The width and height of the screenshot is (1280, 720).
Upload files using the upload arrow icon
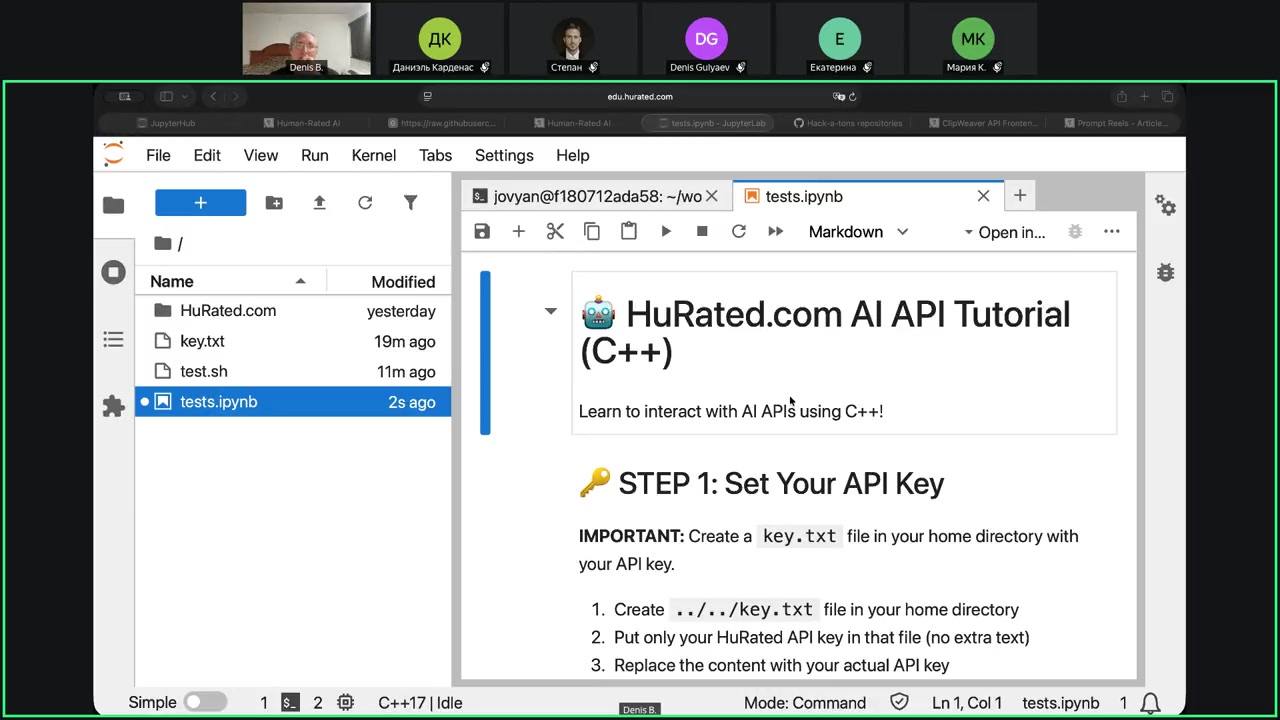coord(319,203)
